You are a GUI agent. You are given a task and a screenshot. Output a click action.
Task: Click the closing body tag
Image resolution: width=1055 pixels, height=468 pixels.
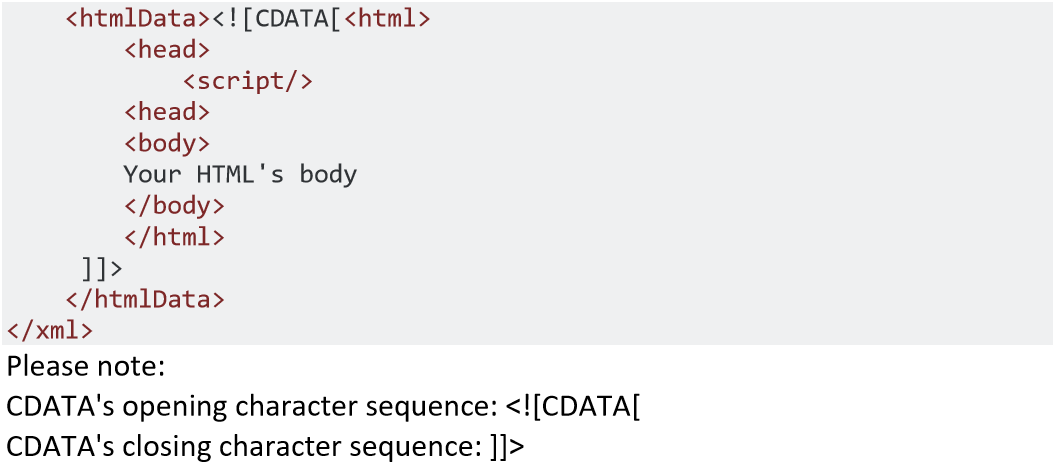coord(175,206)
